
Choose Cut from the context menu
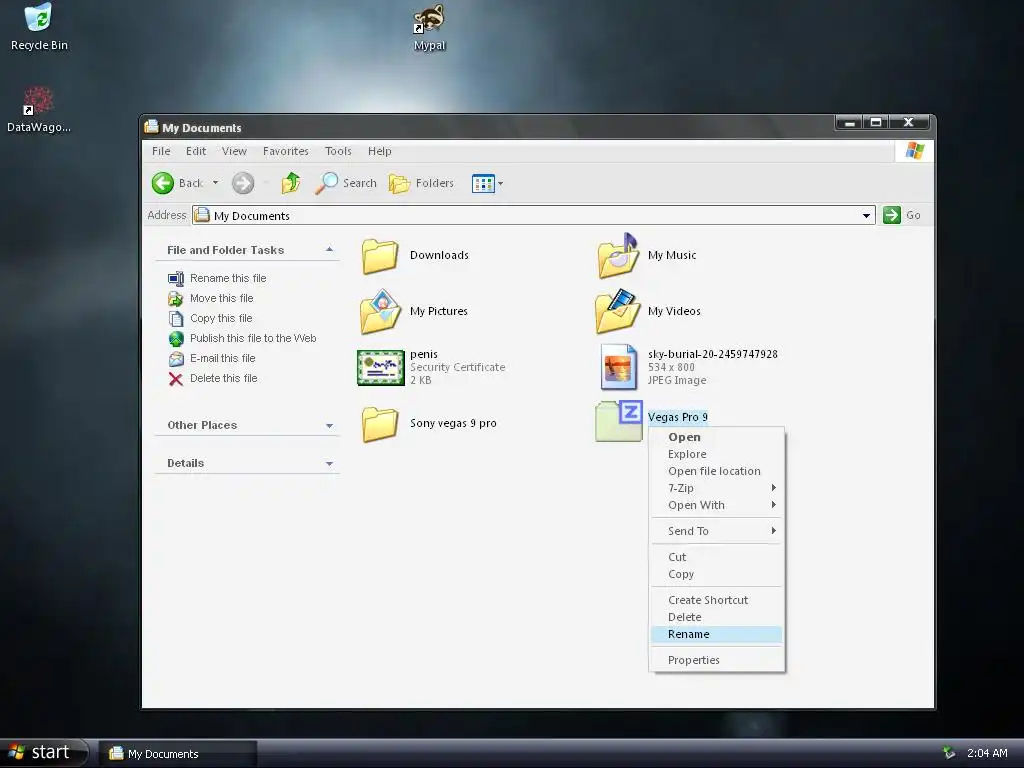[x=716, y=557]
